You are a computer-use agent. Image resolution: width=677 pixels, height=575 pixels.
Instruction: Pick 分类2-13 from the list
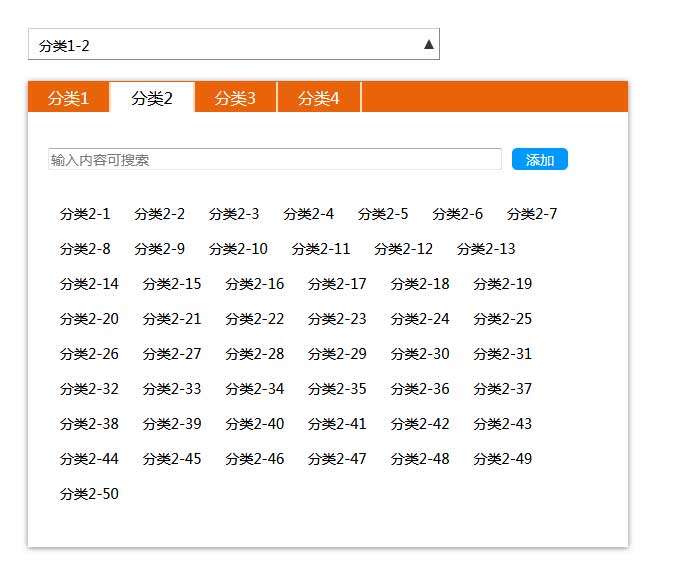[x=486, y=249]
